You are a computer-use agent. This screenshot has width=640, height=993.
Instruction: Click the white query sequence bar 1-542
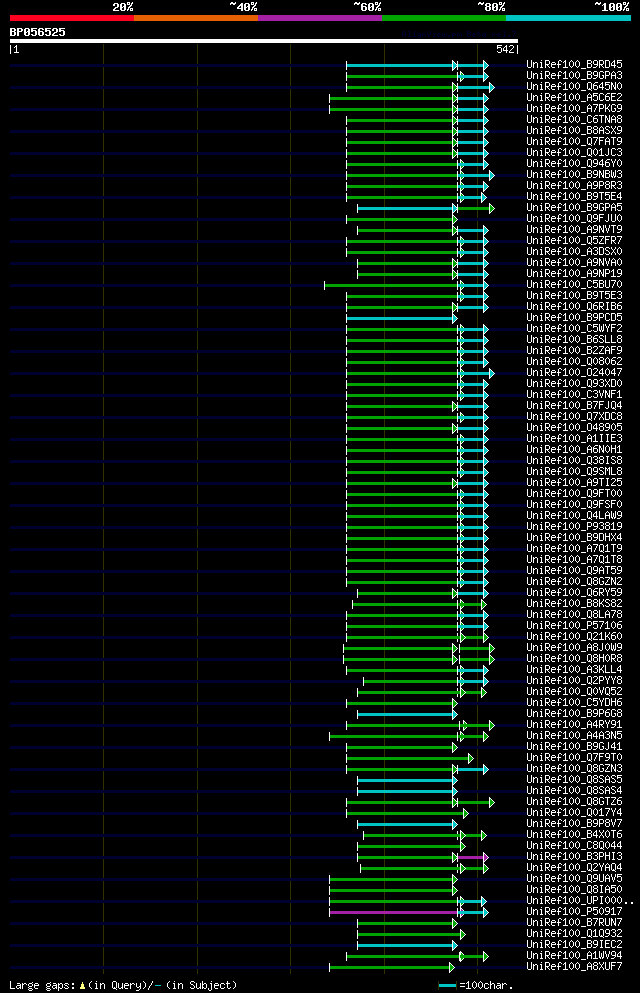264,41
